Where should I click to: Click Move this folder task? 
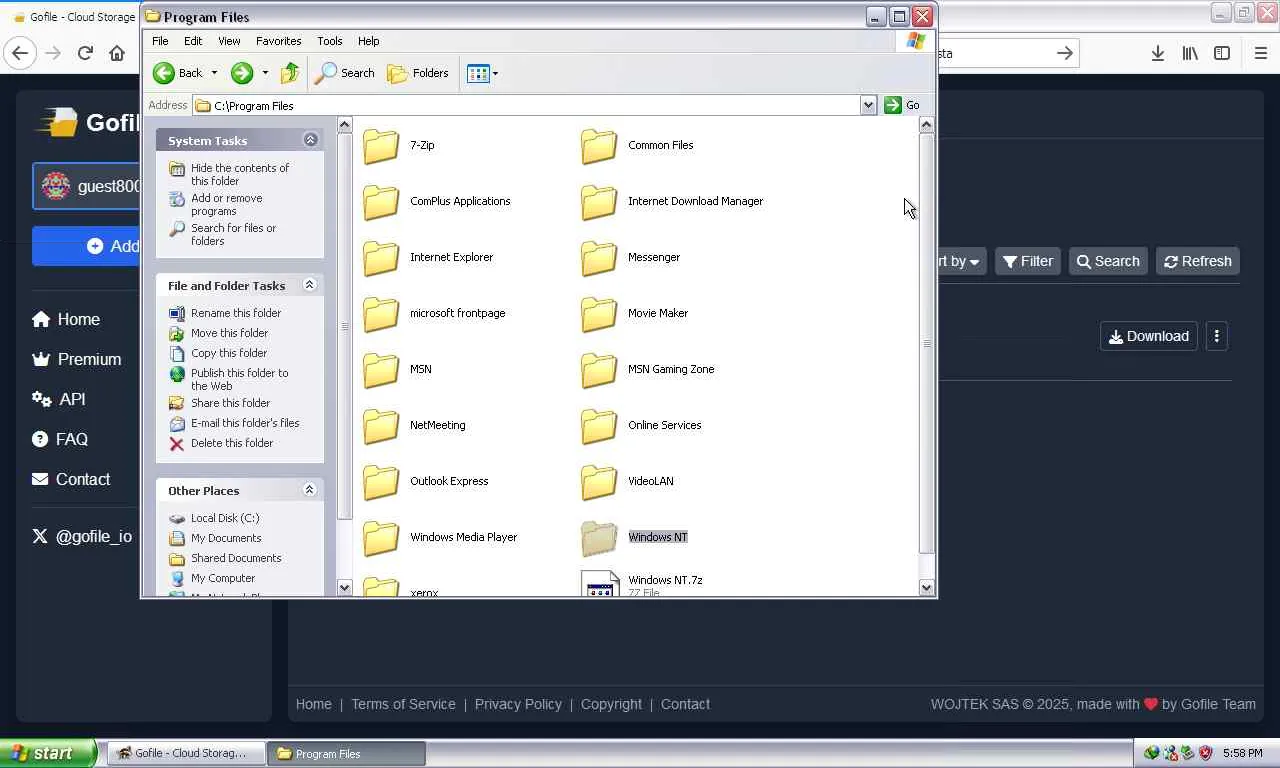pos(230,333)
